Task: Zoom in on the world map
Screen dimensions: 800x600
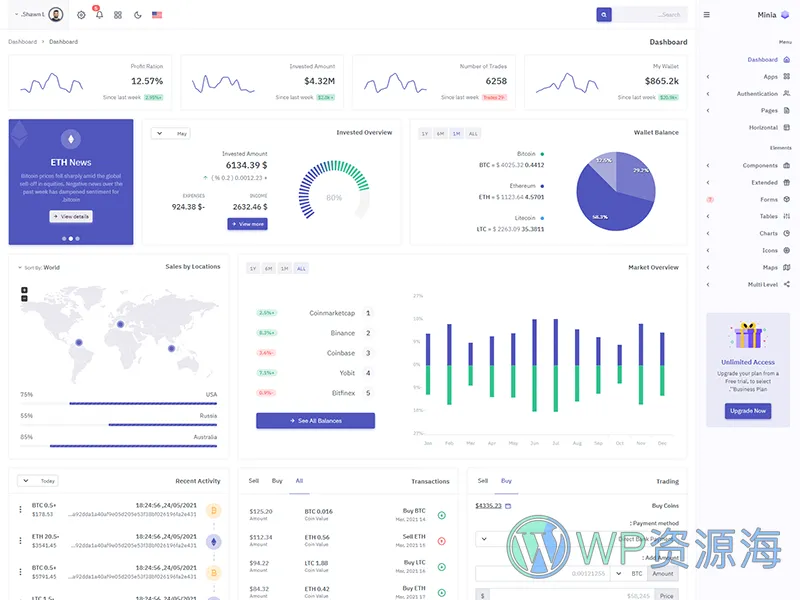Action: 24,290
